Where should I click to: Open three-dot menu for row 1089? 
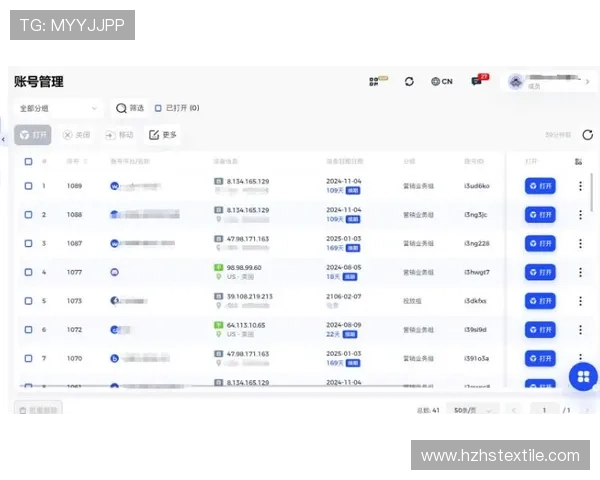pos(580,186)
